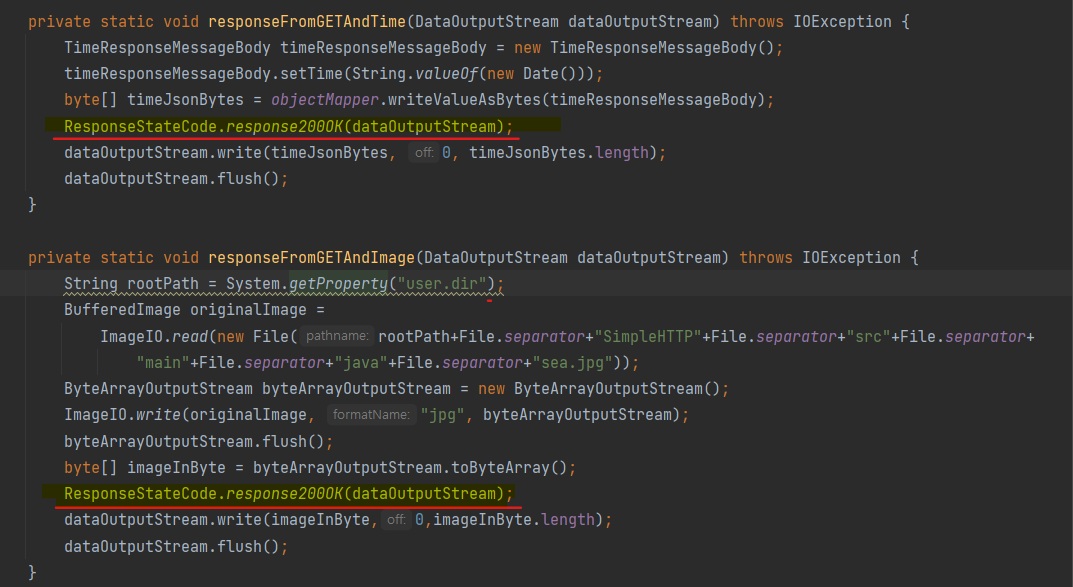
Task: Click response200OK in the responseFromGETAndImage method
Action: coord(285,494)
